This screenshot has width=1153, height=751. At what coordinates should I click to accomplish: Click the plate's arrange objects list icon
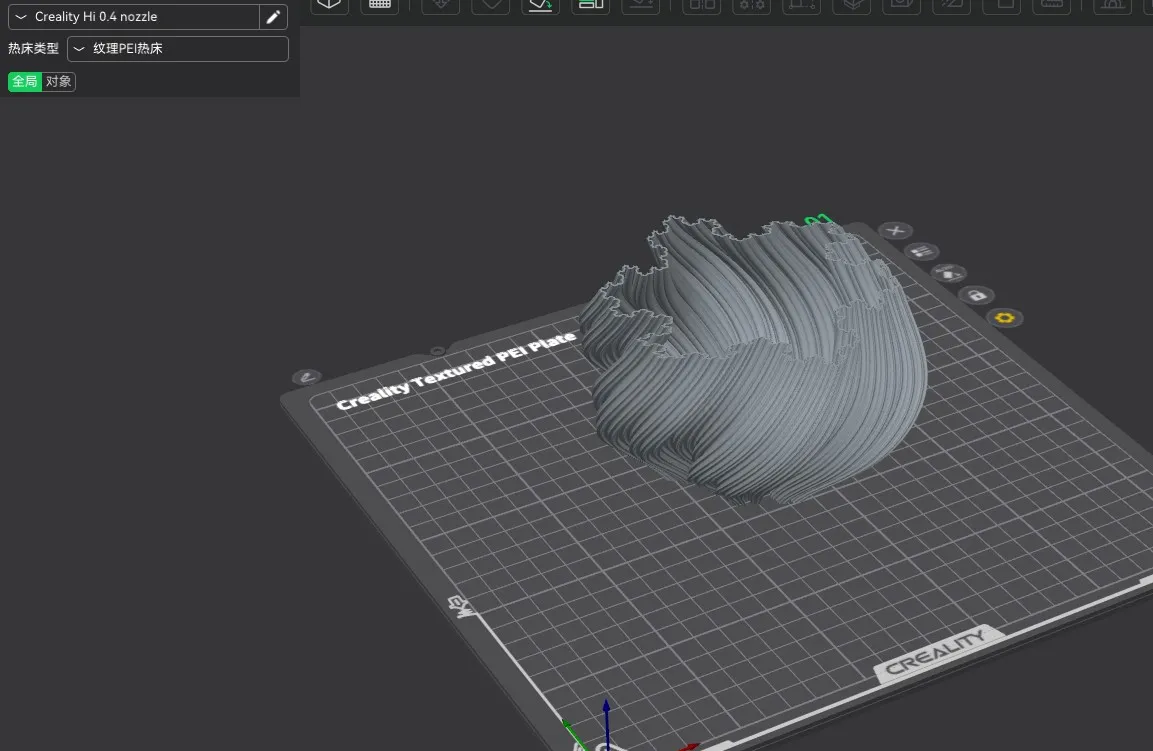tap(921, 252)
